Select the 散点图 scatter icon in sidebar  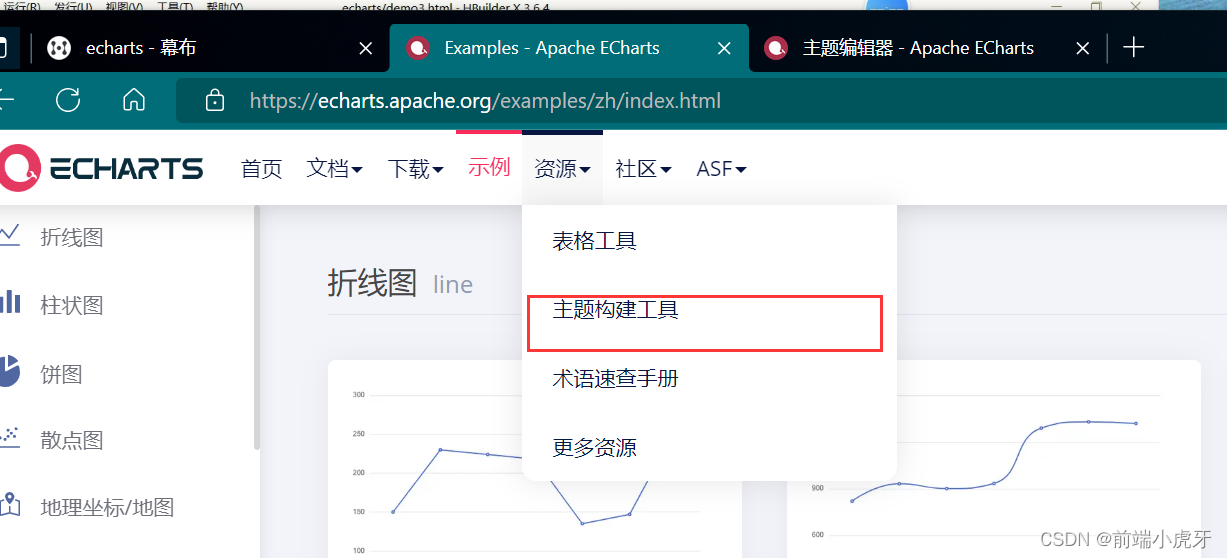tap(9, 437)
